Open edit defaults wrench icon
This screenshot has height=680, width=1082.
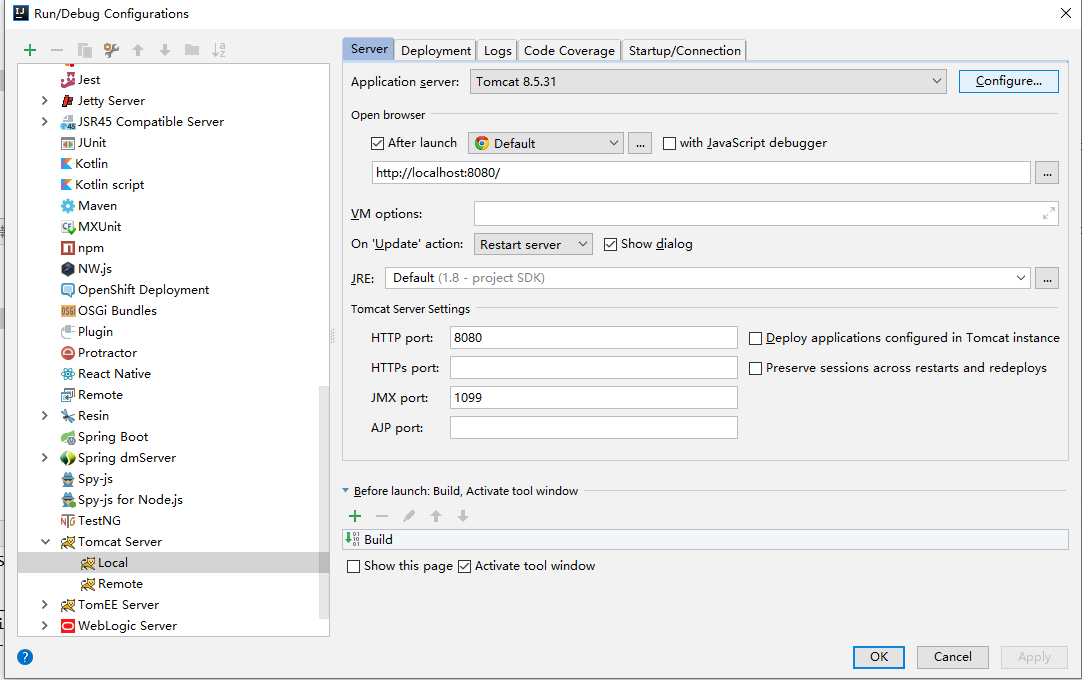pyautogui.click(x=111, y=50)
